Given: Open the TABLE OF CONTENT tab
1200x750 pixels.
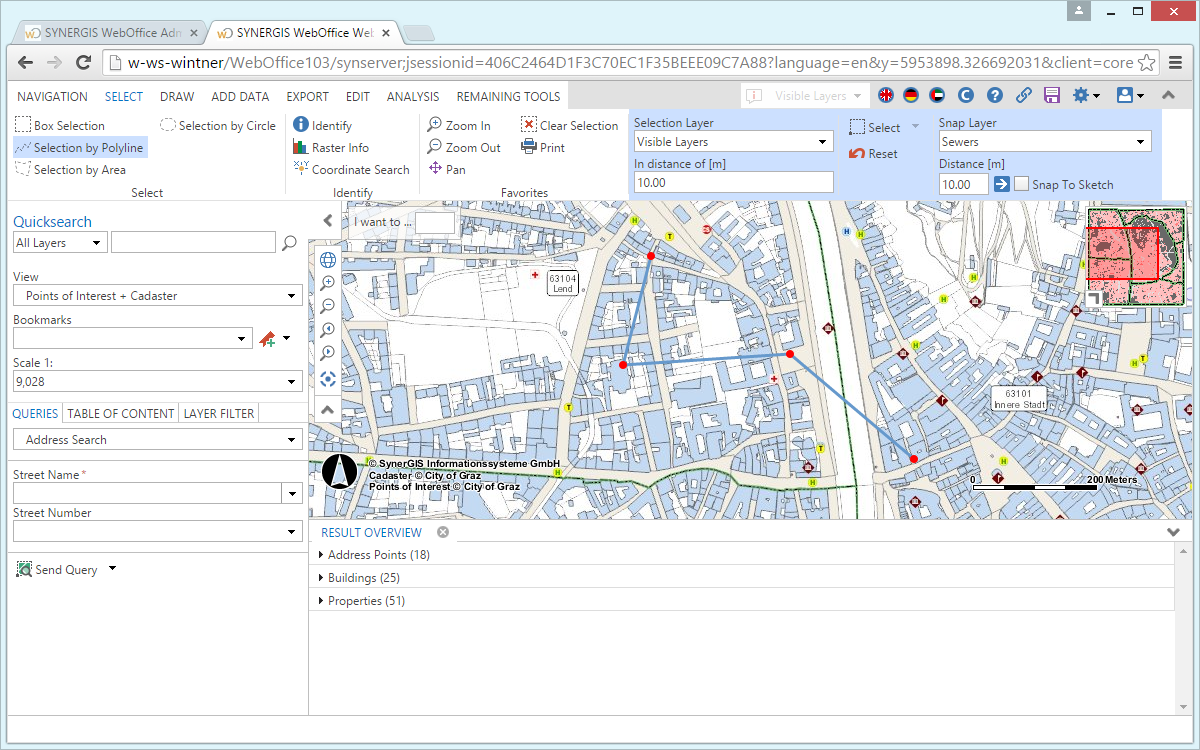Looking at the screenshot, I should point(119,413).
